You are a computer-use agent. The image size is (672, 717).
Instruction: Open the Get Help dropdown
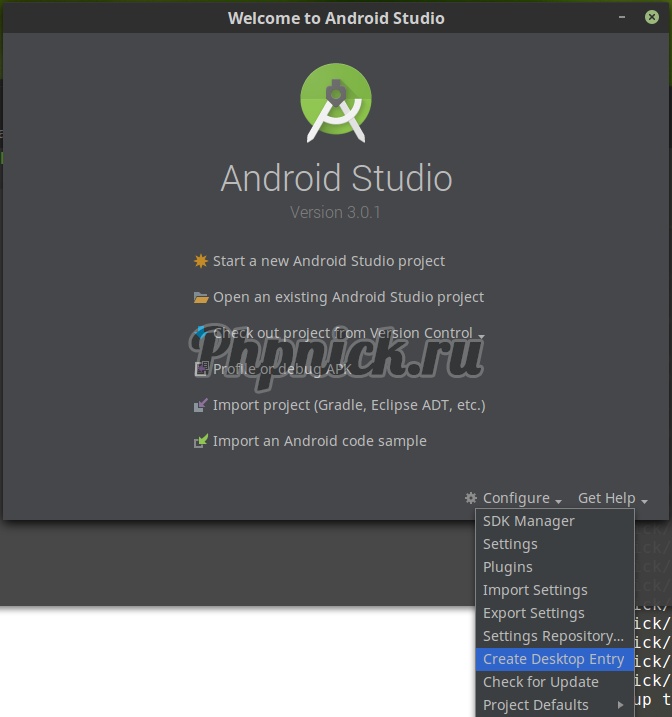pos(612,498)
